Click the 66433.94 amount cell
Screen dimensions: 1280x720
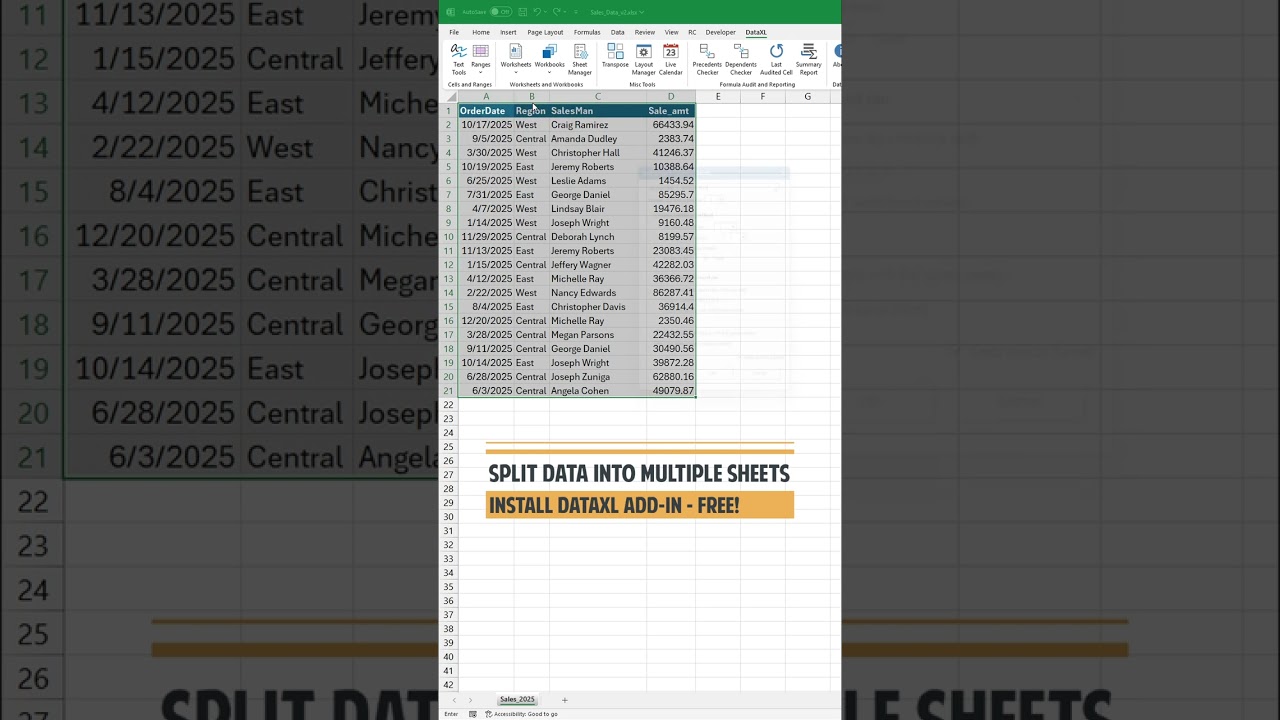point(671,125)
